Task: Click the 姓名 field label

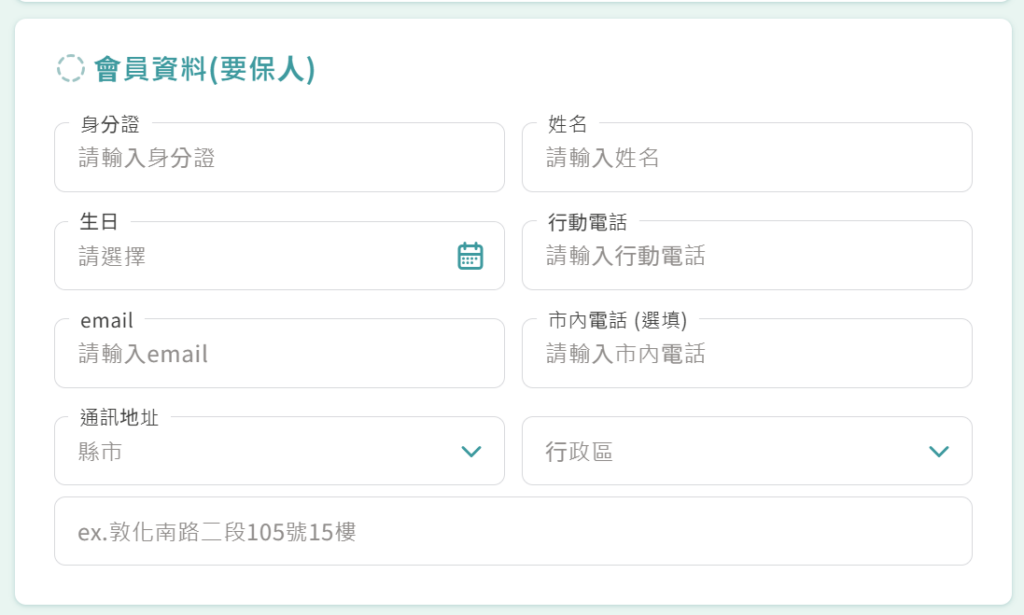Action: pyautogui.click(x=568, y=125)
